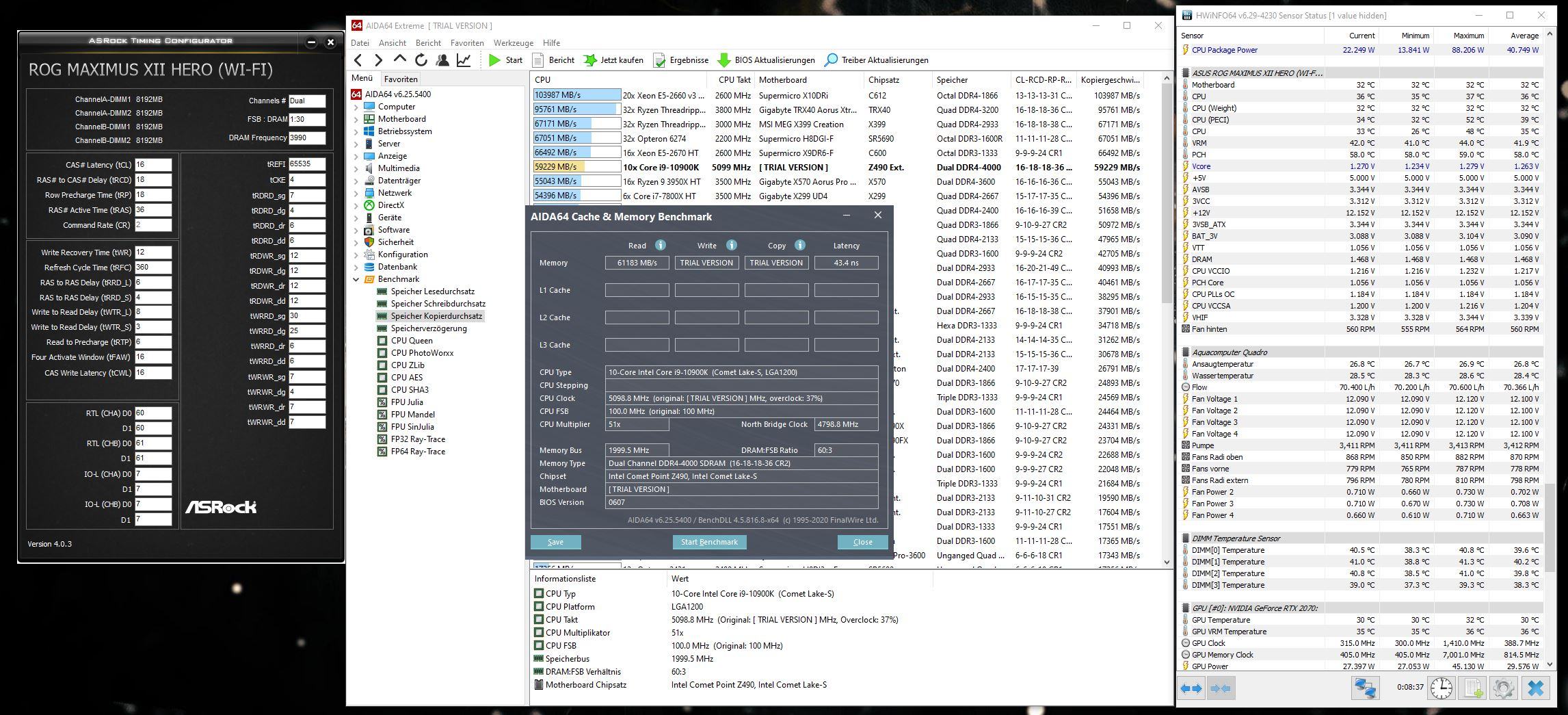This screenshot has height=715, width=1568.
Task: Go up one level in AIDA64 toolbar
Action: 399,60
